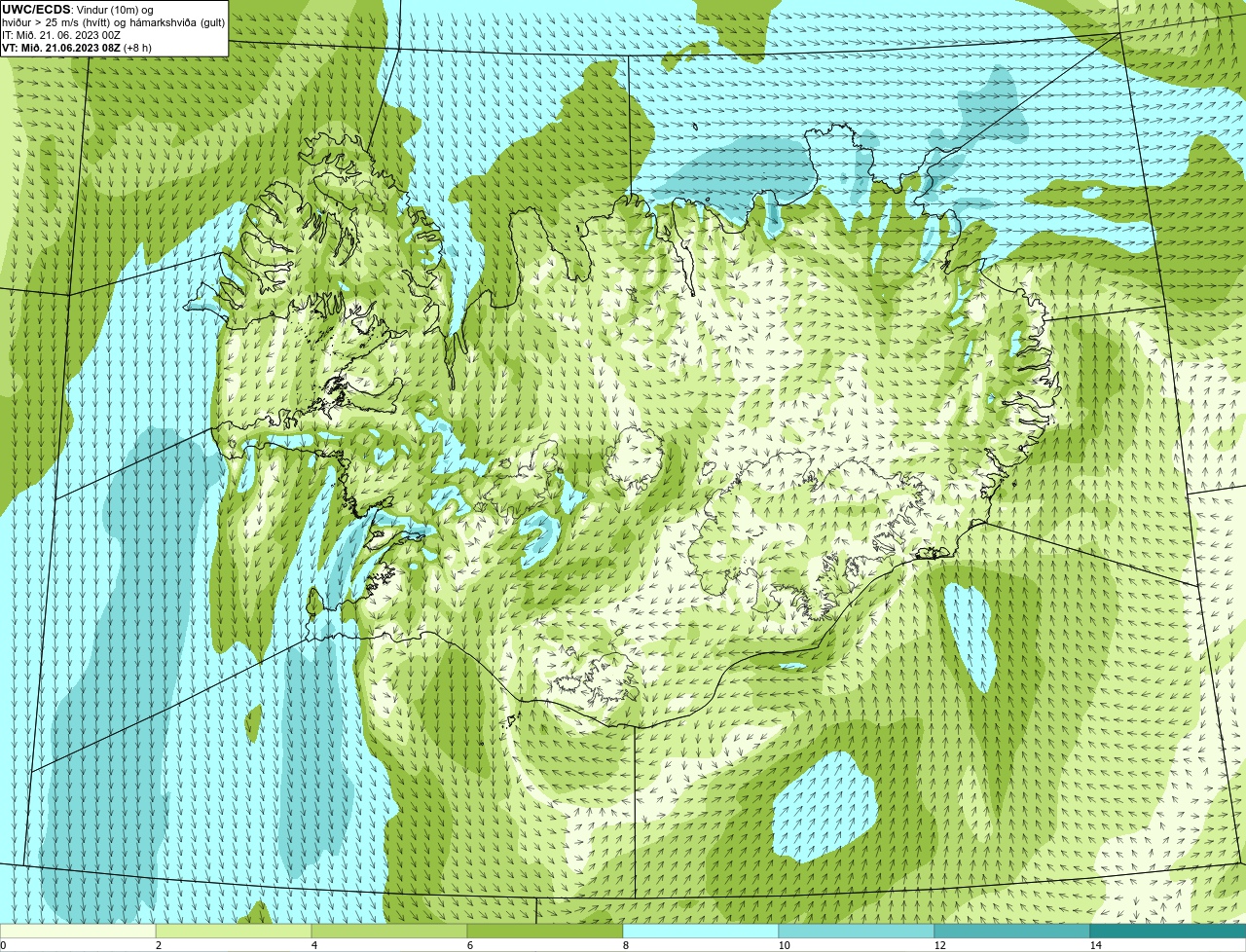This screenshot has width=1246, height=952.
Task: Click the 'UWC/ECDS: Vindur (10m) og' title line
Action: (x=78, y=10)
